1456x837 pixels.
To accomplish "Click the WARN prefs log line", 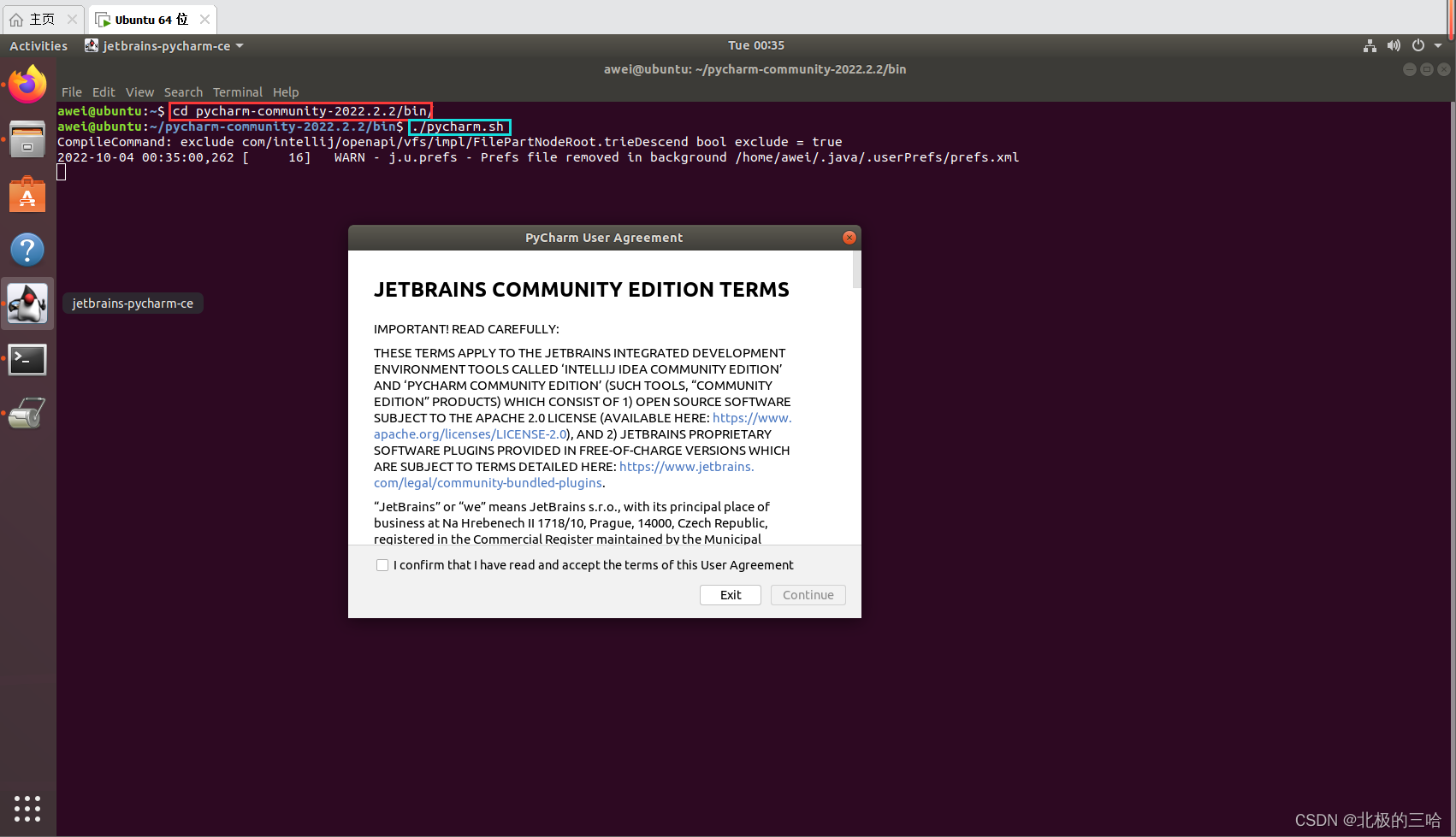I will pos(538,157).
